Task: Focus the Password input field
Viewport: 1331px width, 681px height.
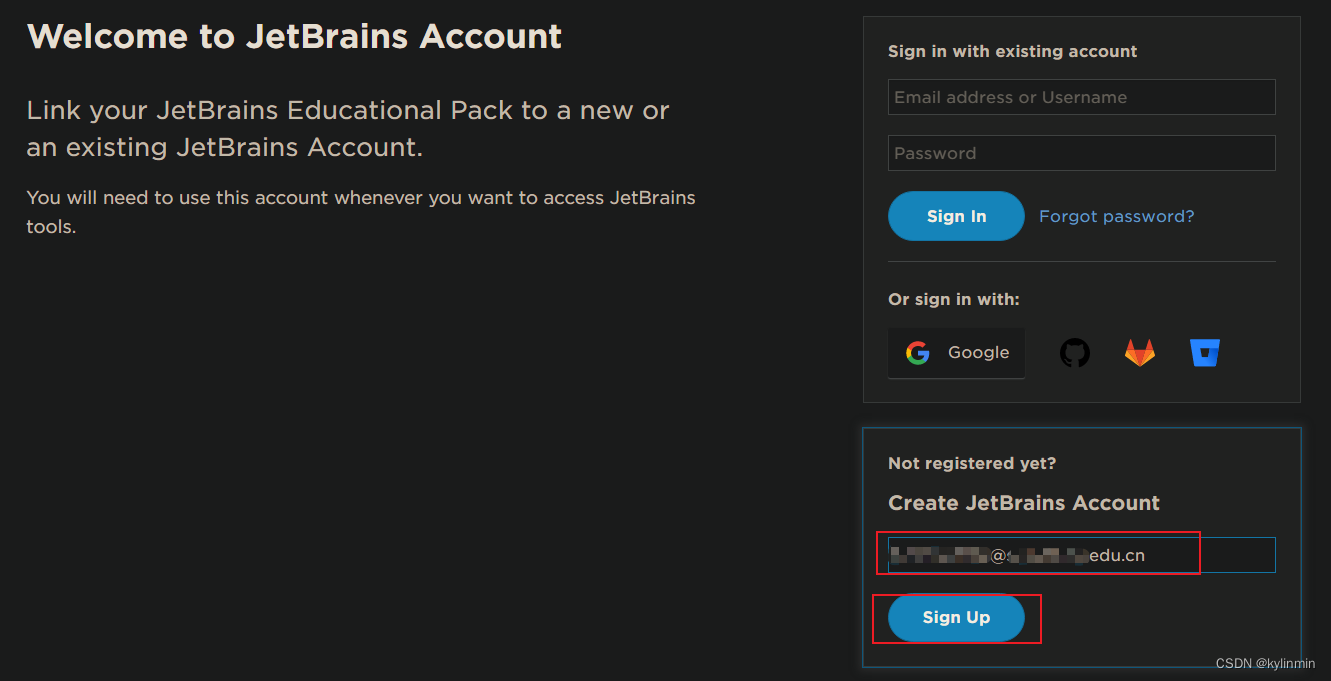Action: tap(1081, 153)
